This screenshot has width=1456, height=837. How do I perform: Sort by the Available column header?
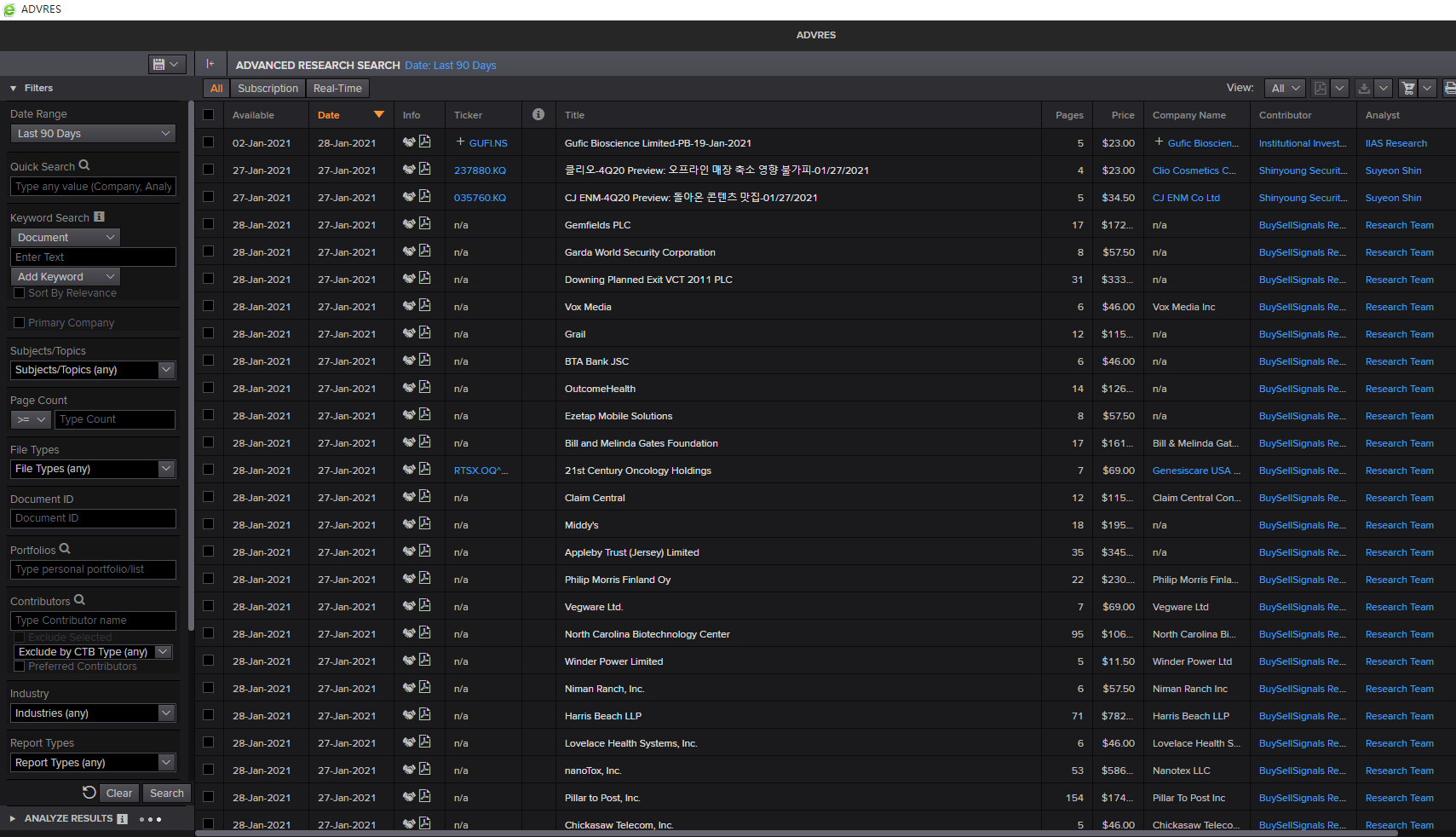pos(253,115)
